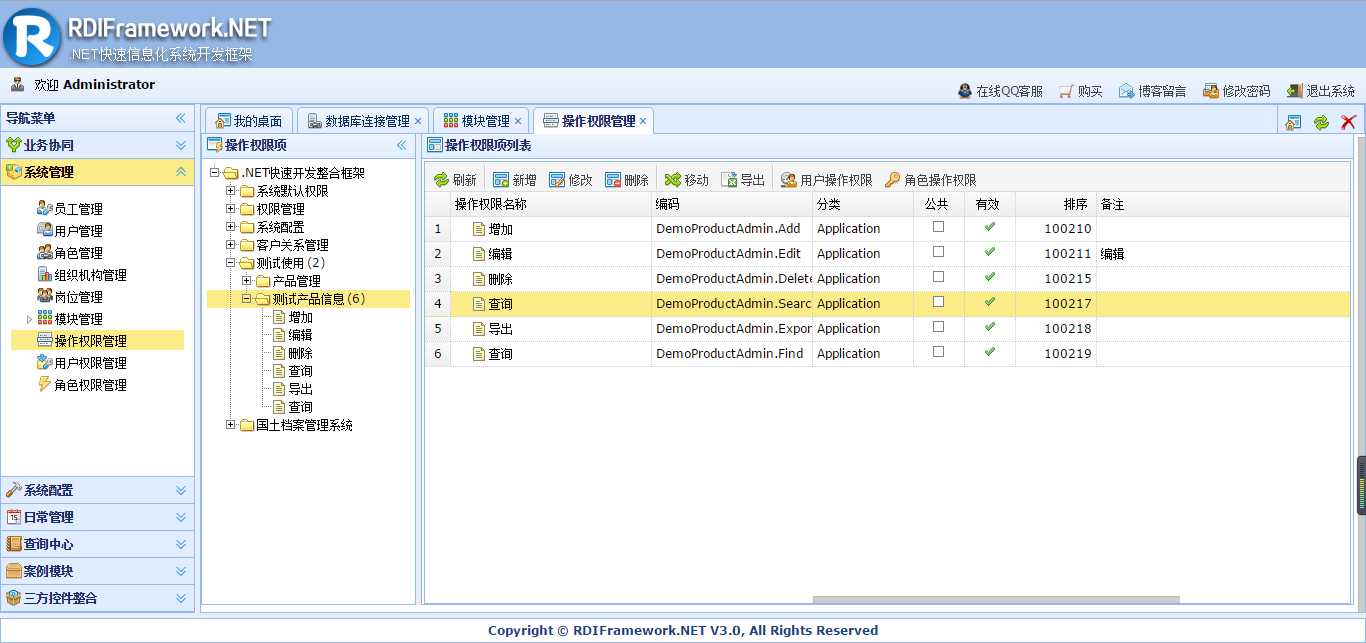Click the home-page icon in the tab bar
Screen dimensions: 1366x643
tap(1293, 122)
